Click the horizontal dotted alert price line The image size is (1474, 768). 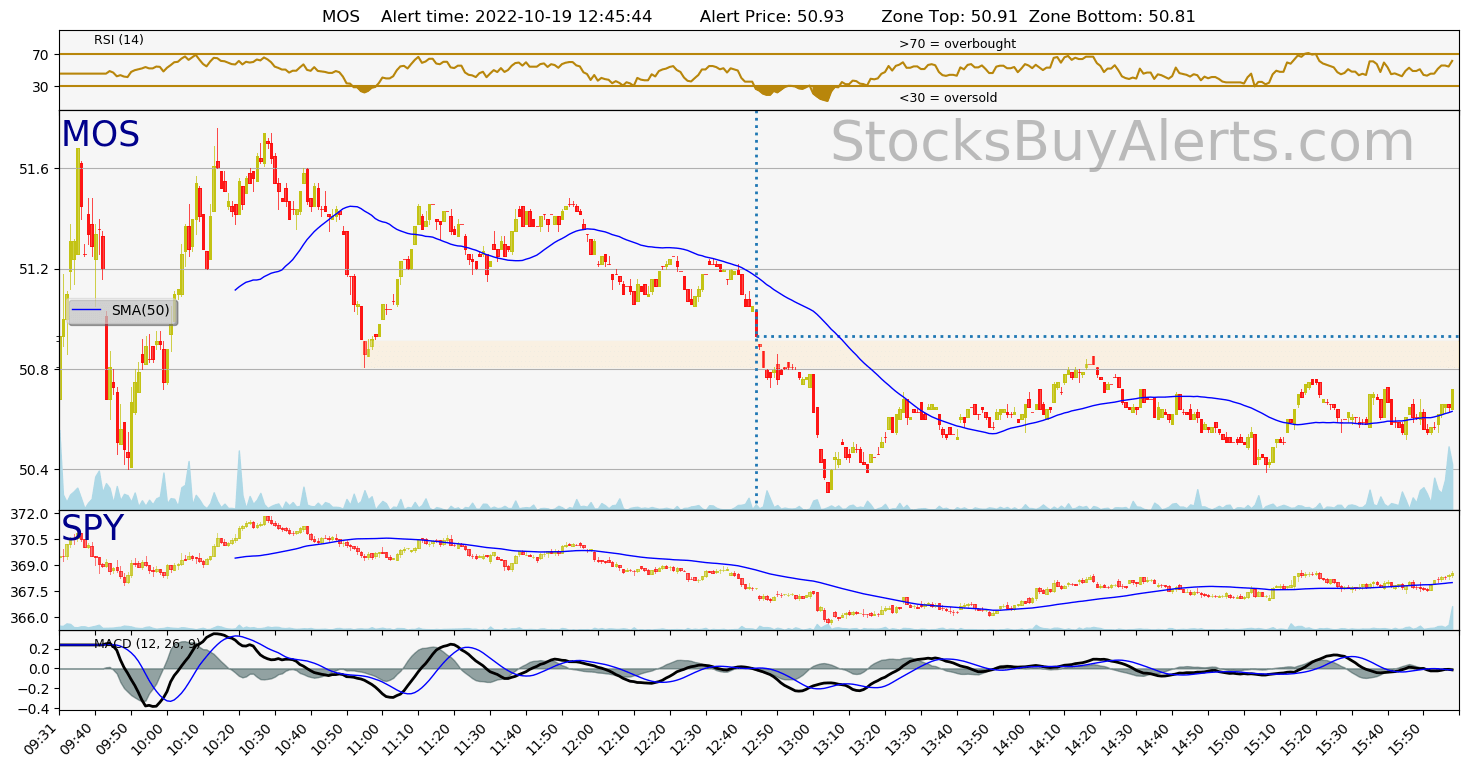click(1108, 336)
